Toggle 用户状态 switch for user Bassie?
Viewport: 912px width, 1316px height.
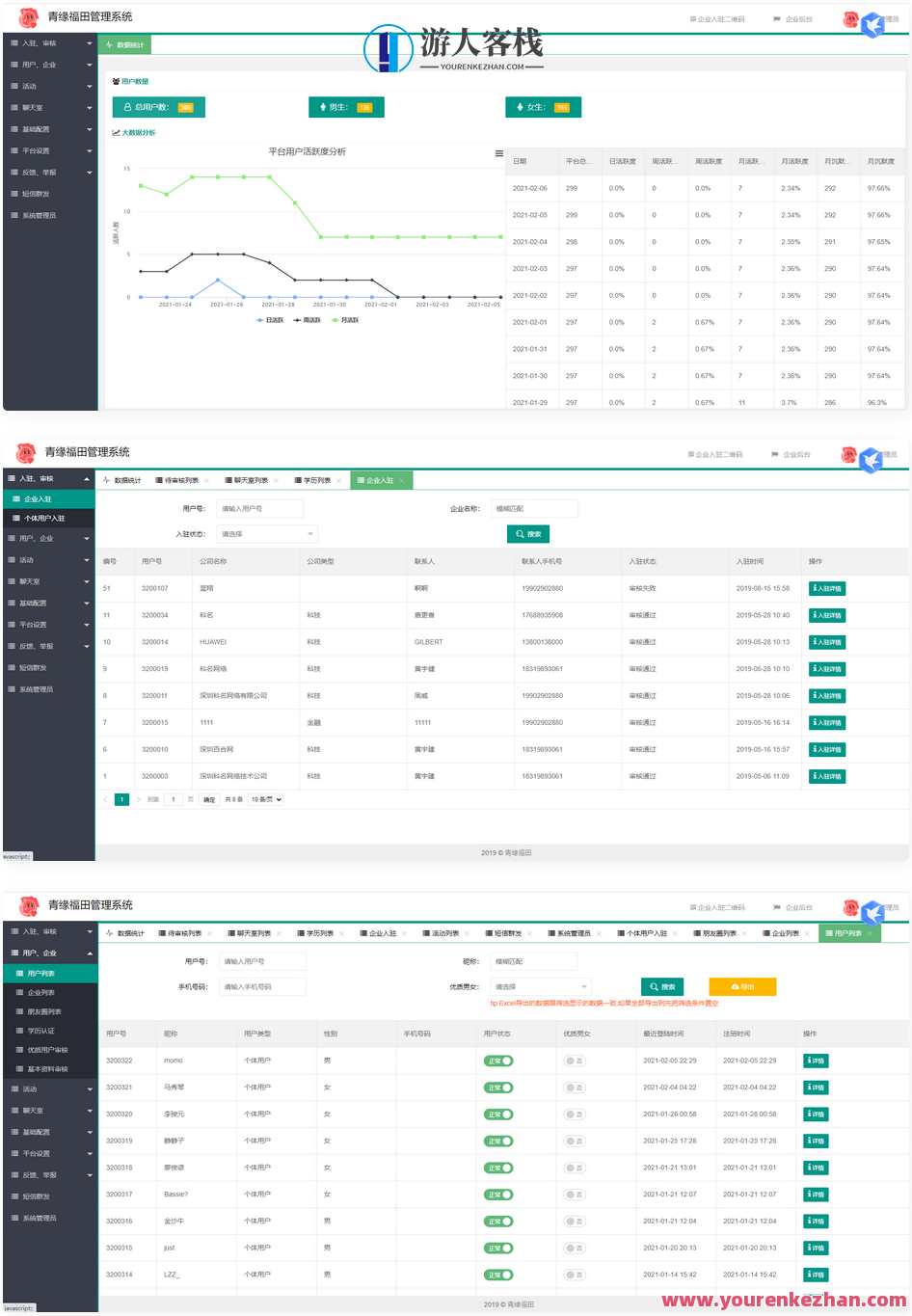498,1195
